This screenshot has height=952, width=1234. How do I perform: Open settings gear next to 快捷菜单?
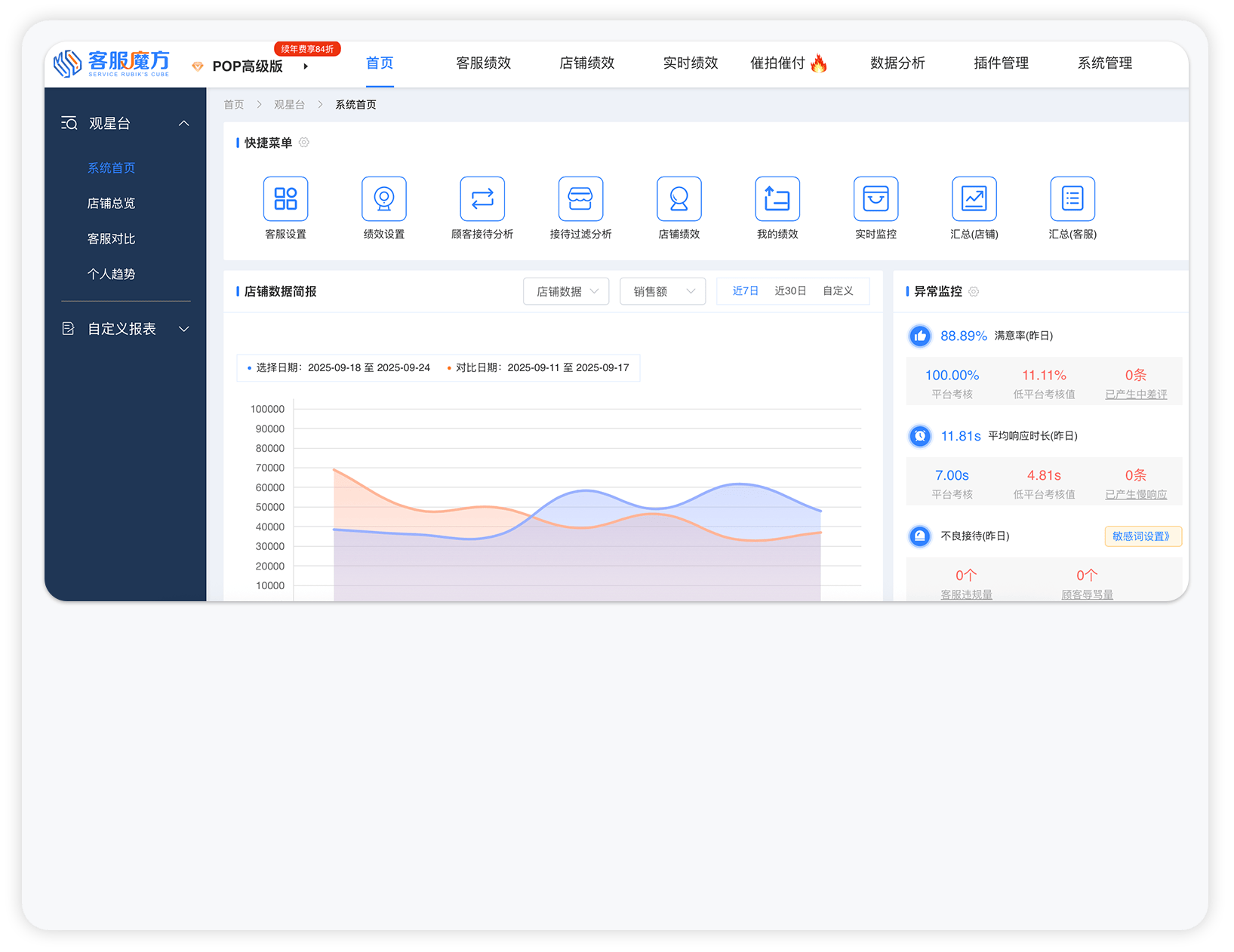(x=304, y=143)
